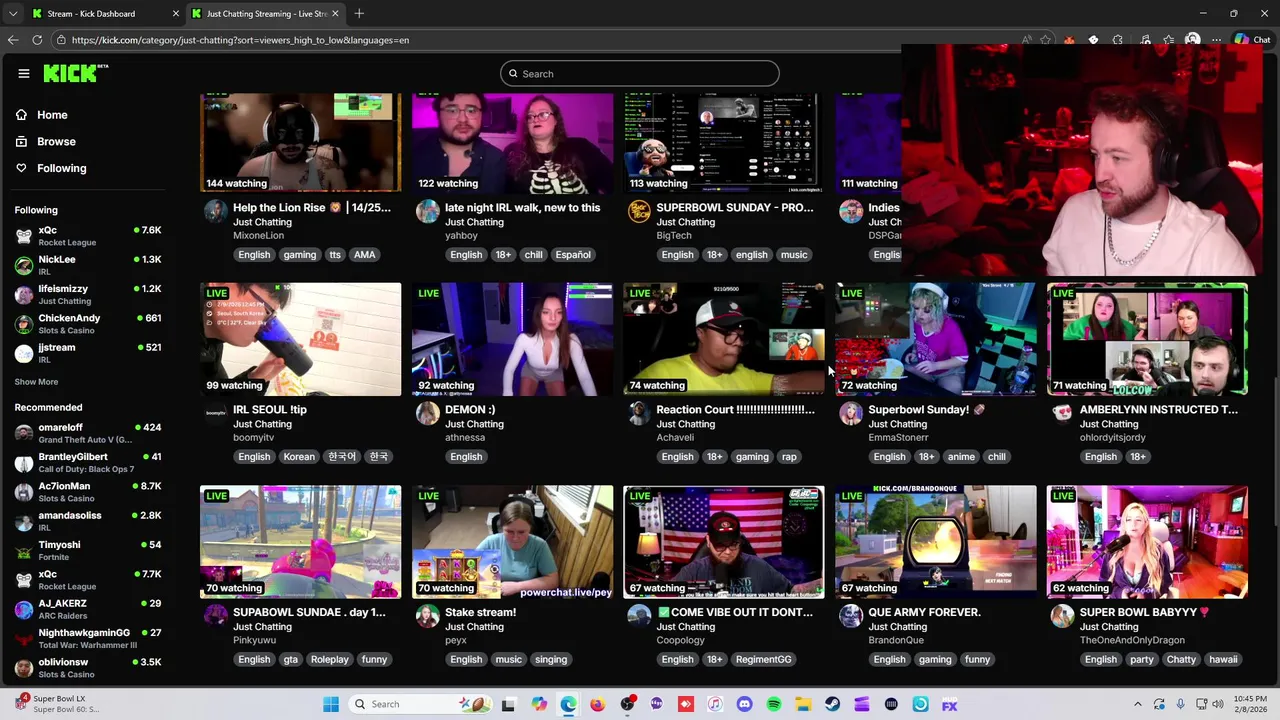Open SUPER BOWL BABYYY stream thumbnail
1280x720 pixels.
point(1147,542)
